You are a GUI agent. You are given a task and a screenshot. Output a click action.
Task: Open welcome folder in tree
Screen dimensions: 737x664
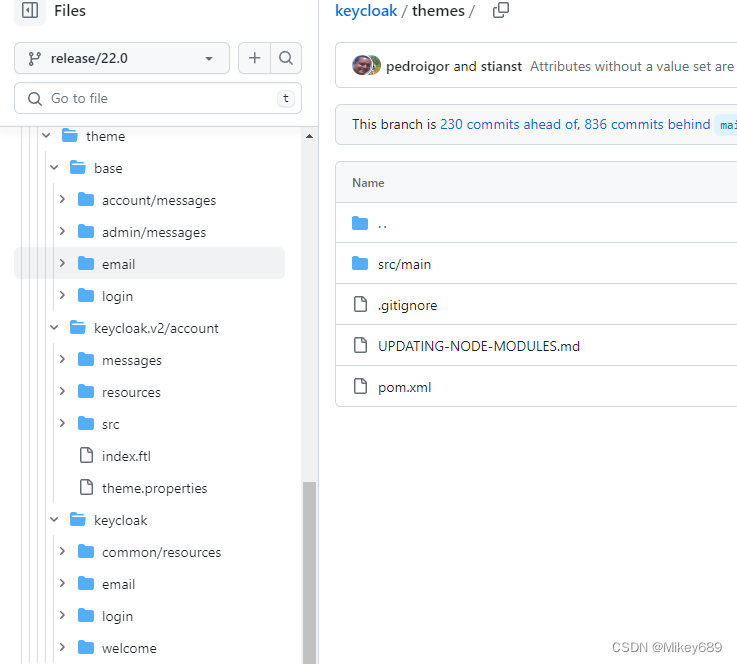tap(129, 648)
